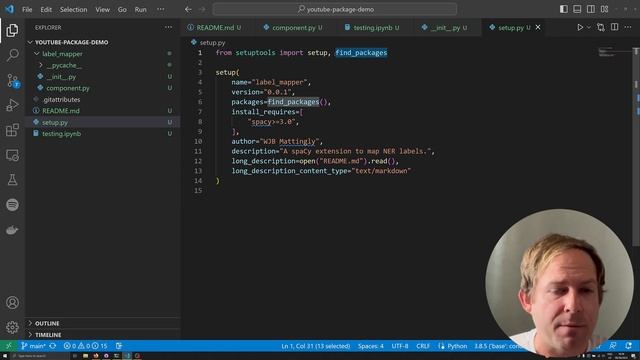Open the notifications bell in status bar
The width and height of the screenshot is (640, 360).
[x=628, y=346]
